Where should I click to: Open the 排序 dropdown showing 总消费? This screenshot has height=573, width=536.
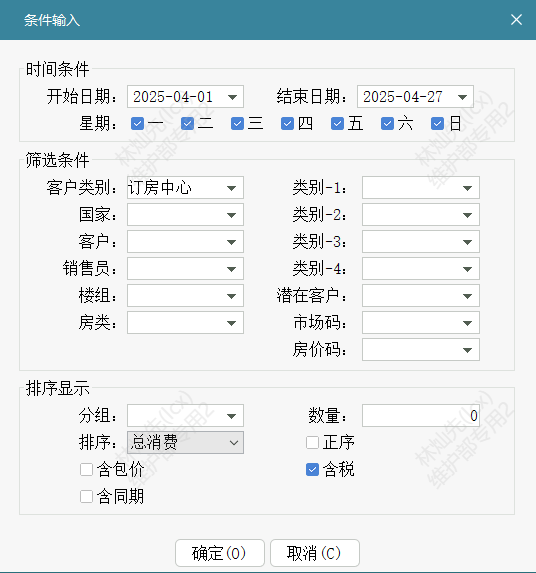185,443
